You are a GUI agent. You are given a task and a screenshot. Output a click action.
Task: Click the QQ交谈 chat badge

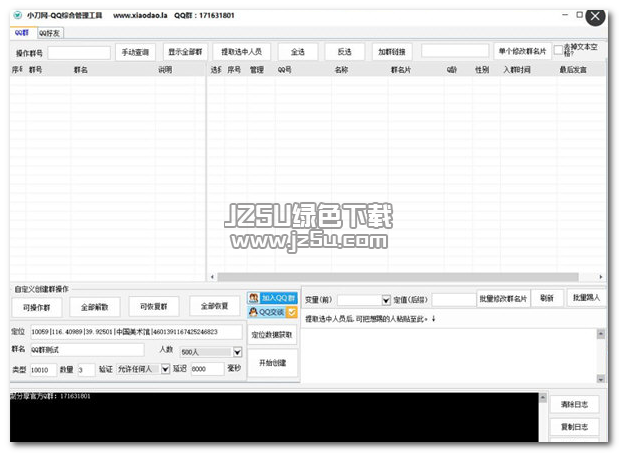point(272,312)
